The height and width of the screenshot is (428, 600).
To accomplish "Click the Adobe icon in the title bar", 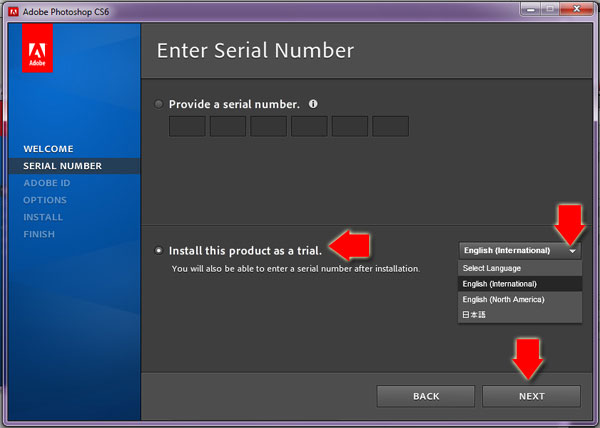I will pos(13,10).
